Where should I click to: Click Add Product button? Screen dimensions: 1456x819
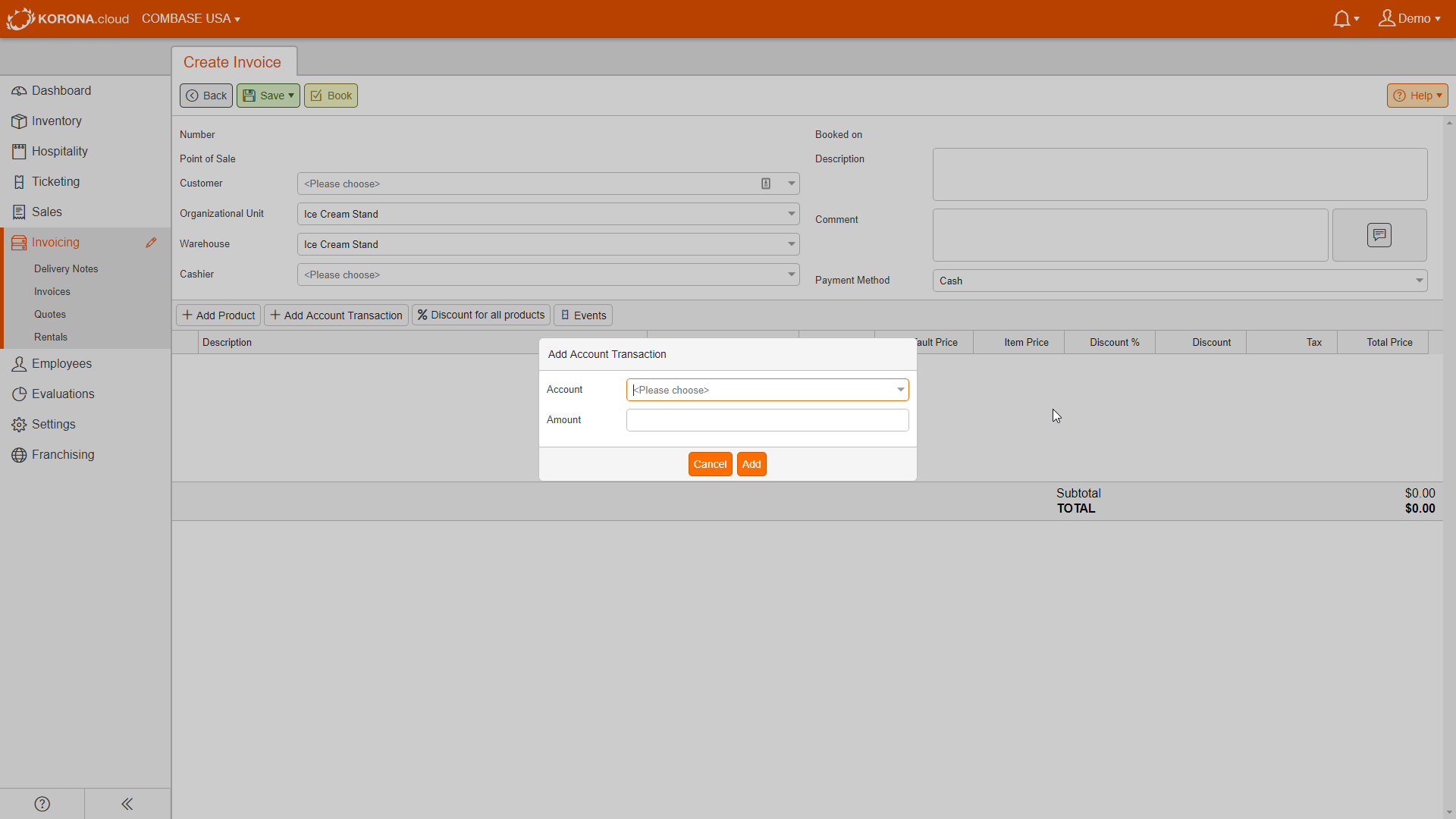[x=218, y=315]
